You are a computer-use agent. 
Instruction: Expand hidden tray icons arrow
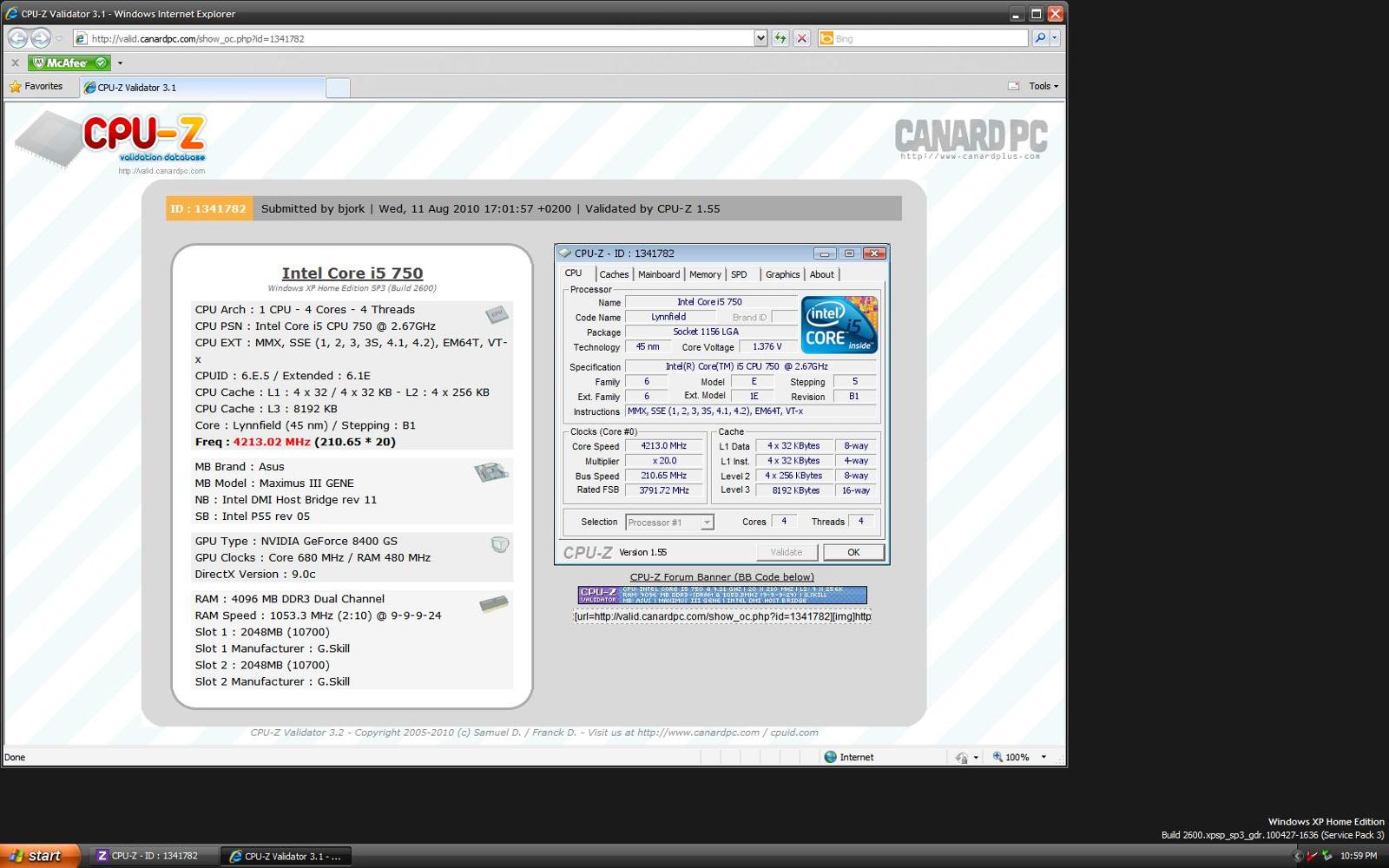(1298, 856)
